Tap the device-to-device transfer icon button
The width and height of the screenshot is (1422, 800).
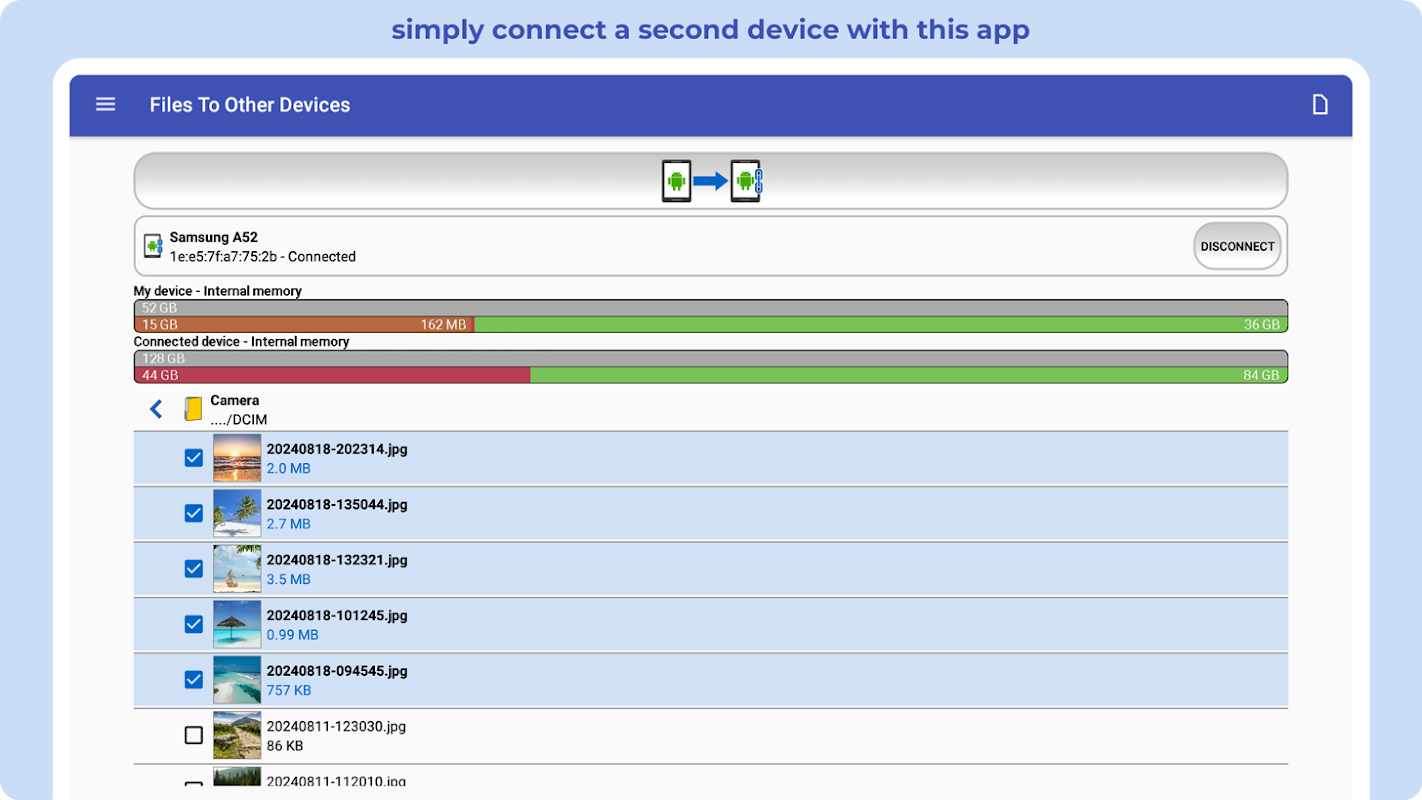pos(711,181)
